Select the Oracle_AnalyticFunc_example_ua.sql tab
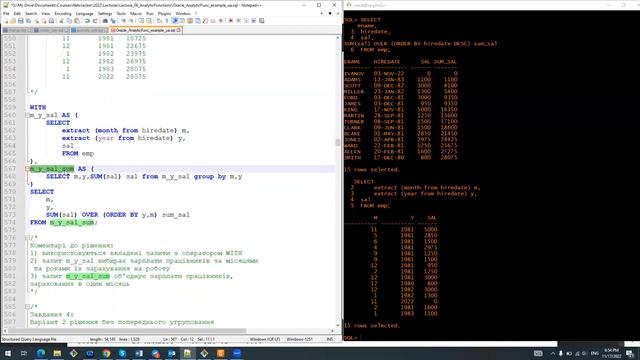This screenshot has height=360, width=640. 145,30
